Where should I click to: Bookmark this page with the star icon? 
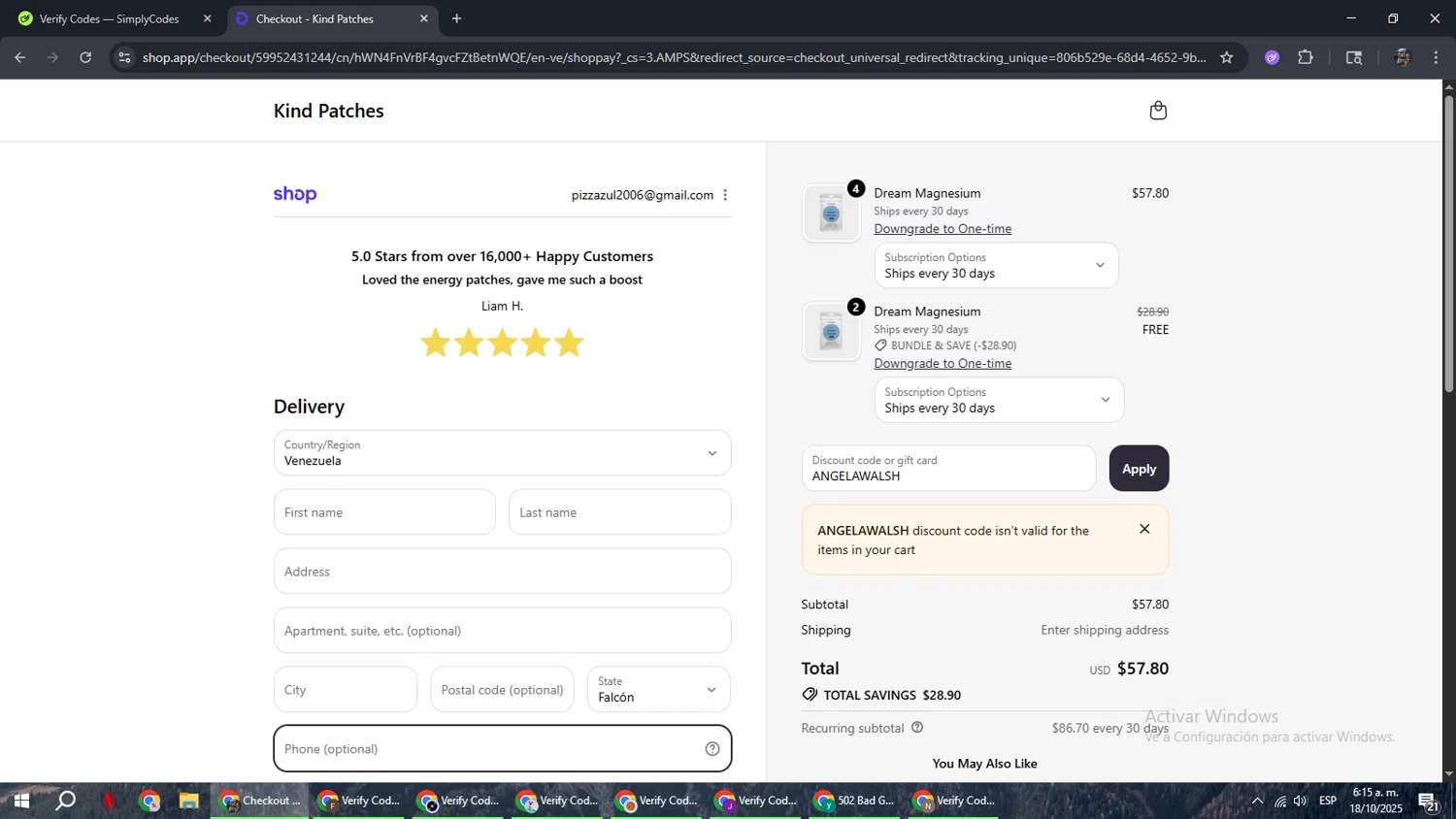1226,57
